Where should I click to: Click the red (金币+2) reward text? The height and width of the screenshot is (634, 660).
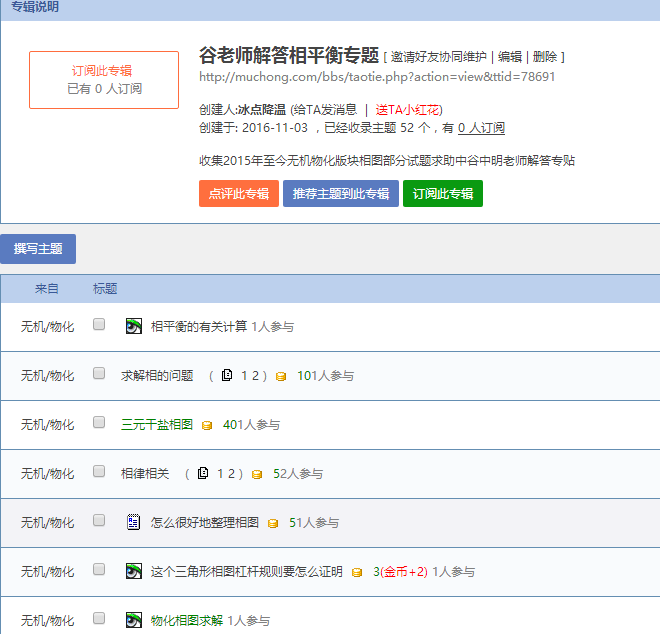click(x=404, y=571)
